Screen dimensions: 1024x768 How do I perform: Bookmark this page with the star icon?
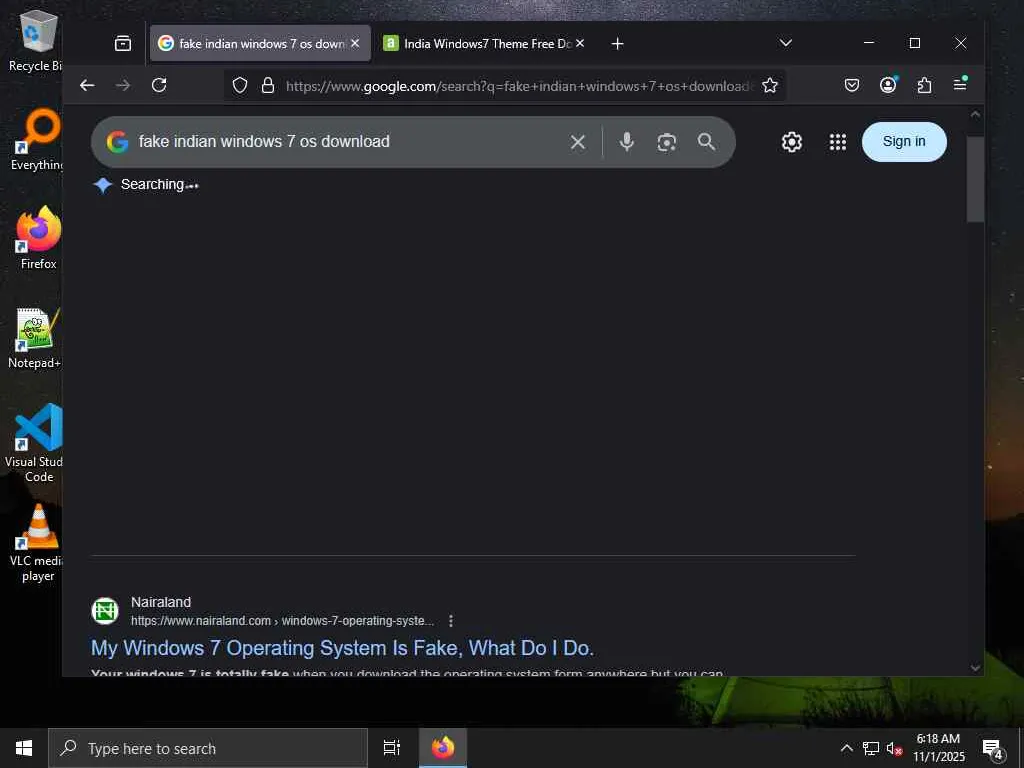coord(770,86)
